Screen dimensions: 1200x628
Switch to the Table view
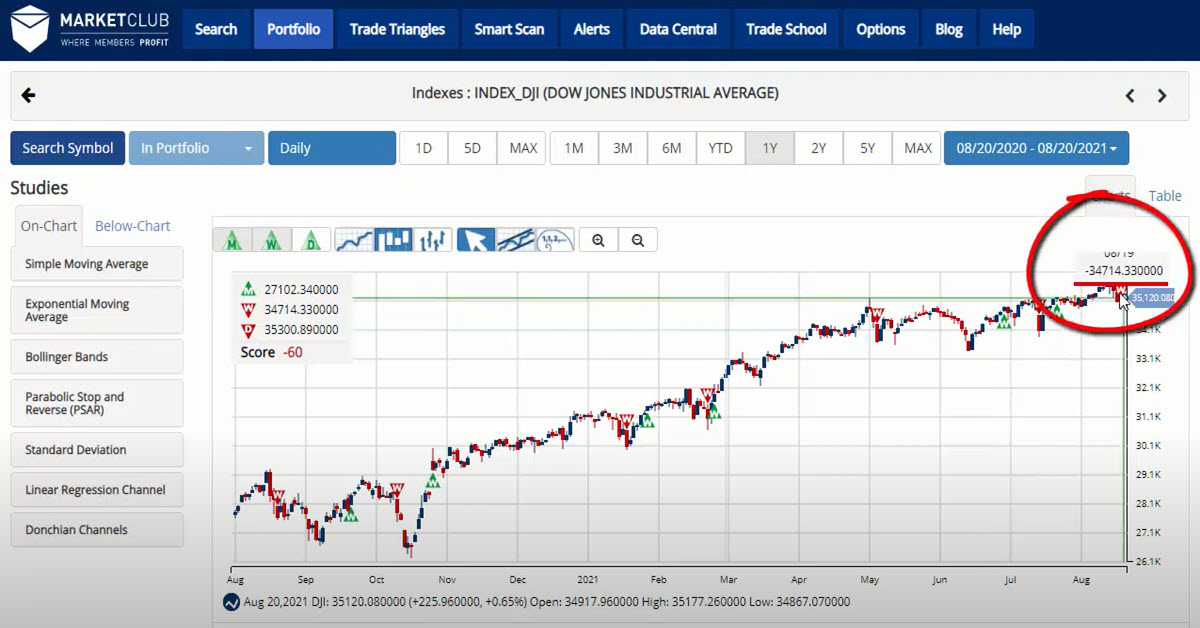[x=1163, y=196]
